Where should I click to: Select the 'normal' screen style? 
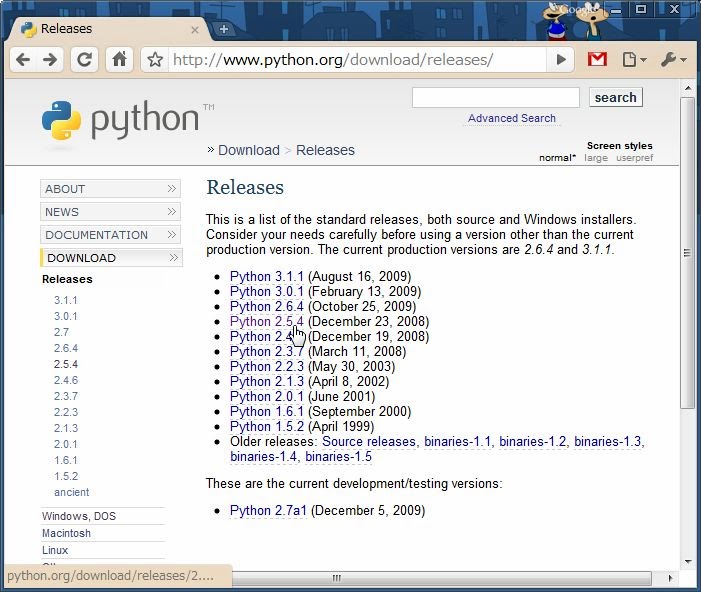coord(557,158)
